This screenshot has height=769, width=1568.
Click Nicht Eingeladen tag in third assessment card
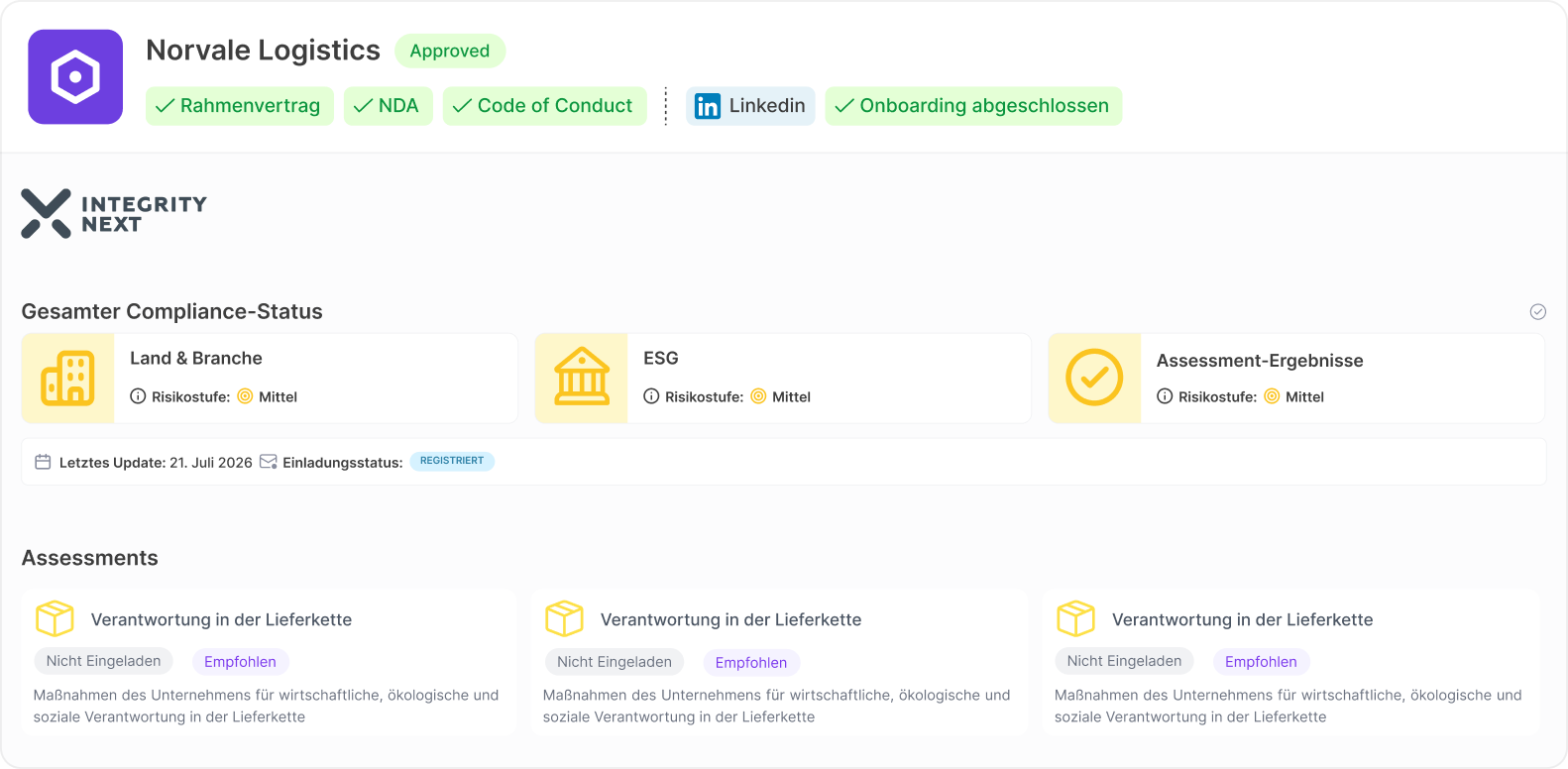pyautogui.click(x=1125, y=661)
